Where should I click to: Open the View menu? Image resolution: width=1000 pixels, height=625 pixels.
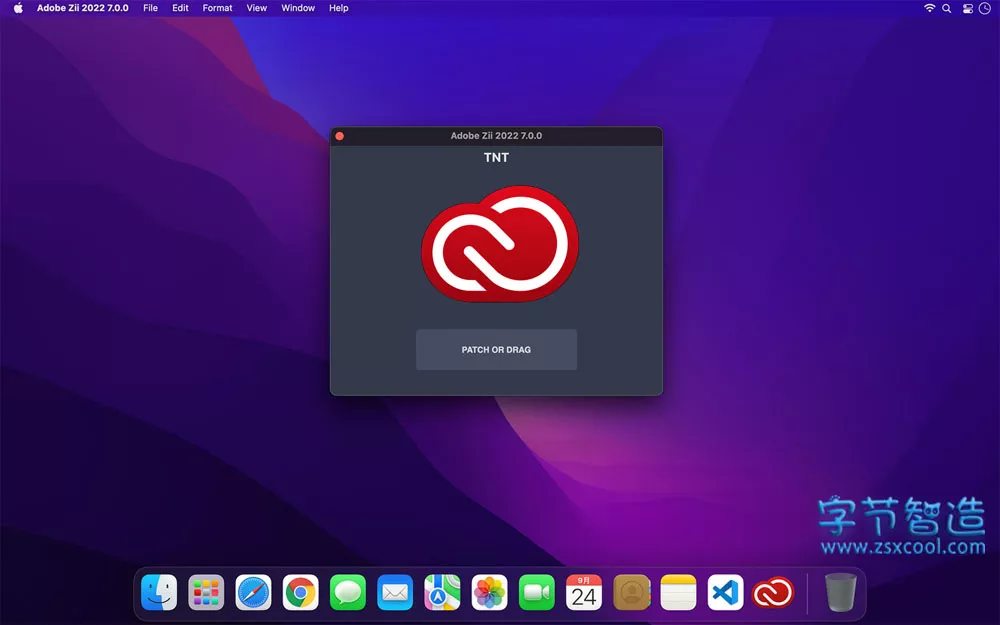(x=256, y=8)
